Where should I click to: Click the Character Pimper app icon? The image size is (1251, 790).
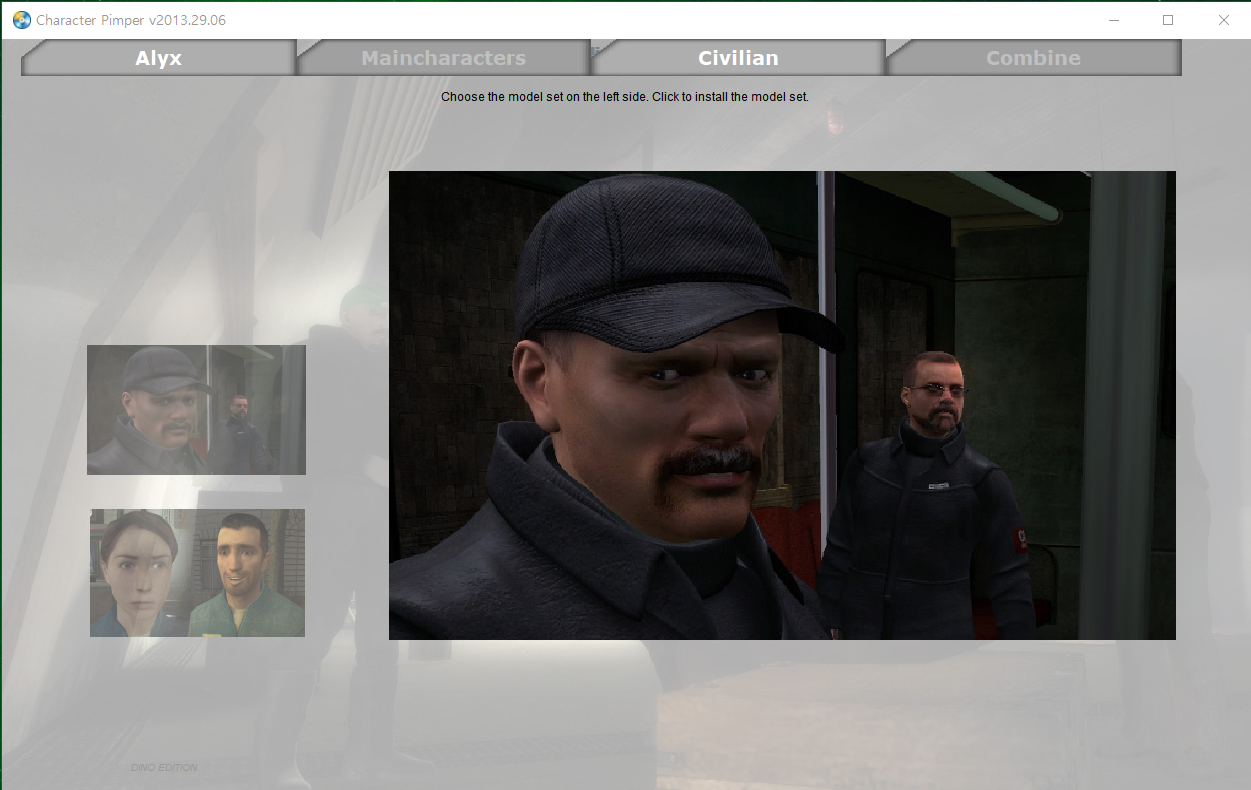tap(21, 19)
